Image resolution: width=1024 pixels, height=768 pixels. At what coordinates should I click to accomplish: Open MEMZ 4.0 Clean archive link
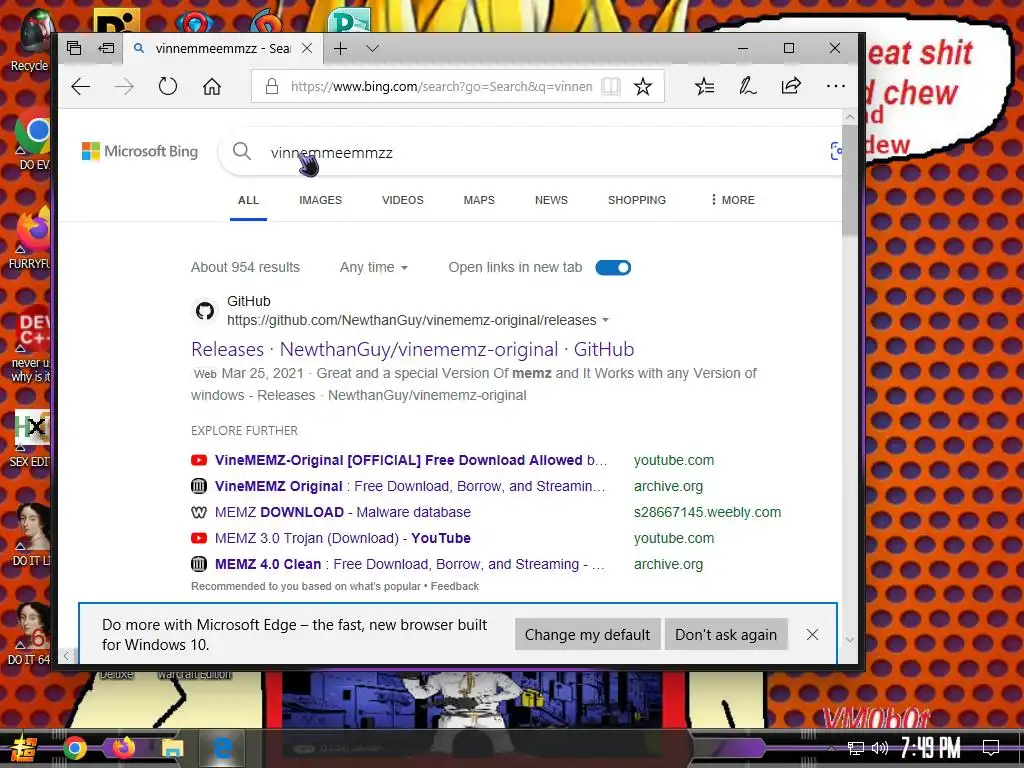coord(409,564)
